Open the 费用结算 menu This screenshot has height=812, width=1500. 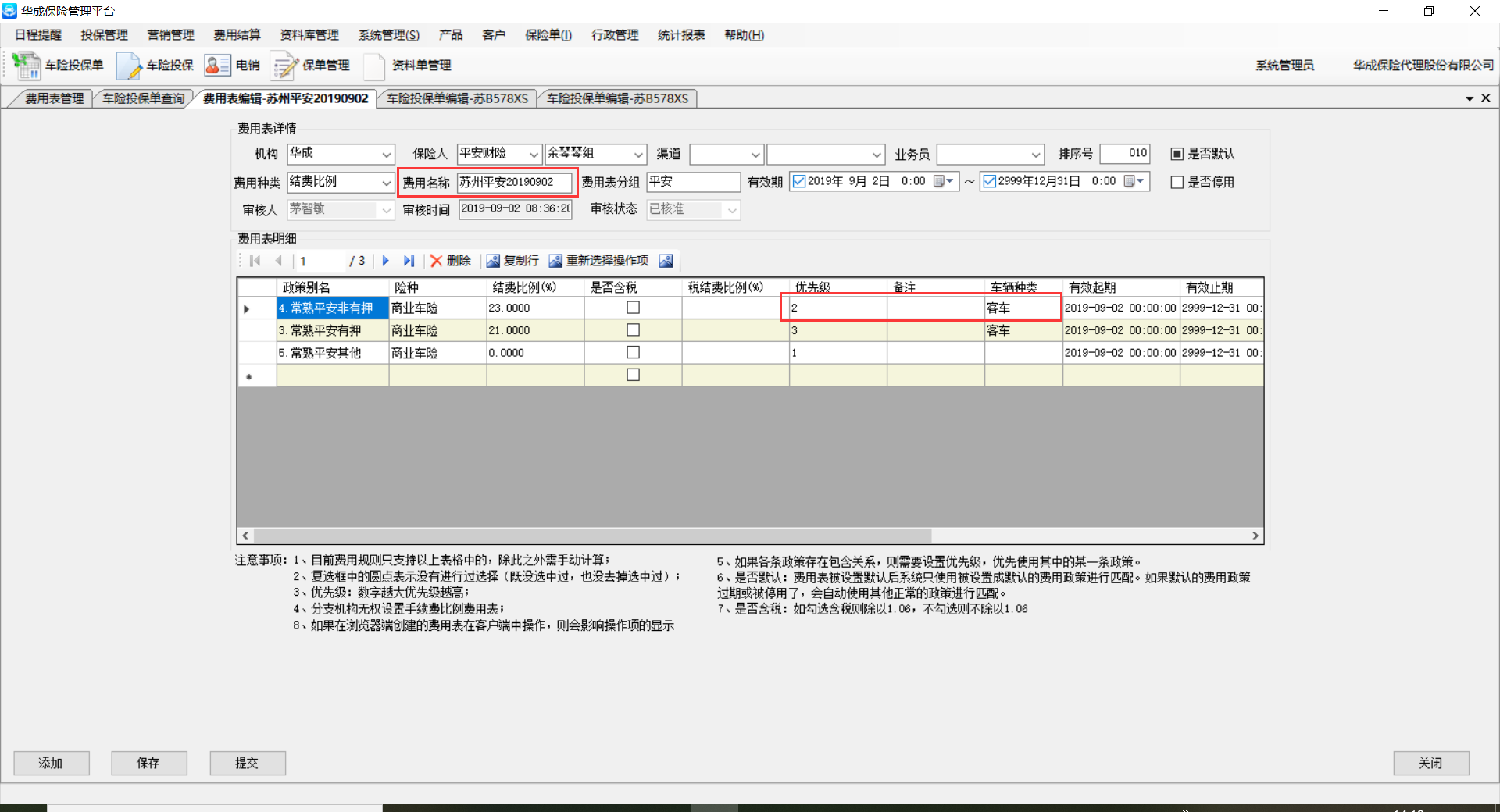pos(237,35)
